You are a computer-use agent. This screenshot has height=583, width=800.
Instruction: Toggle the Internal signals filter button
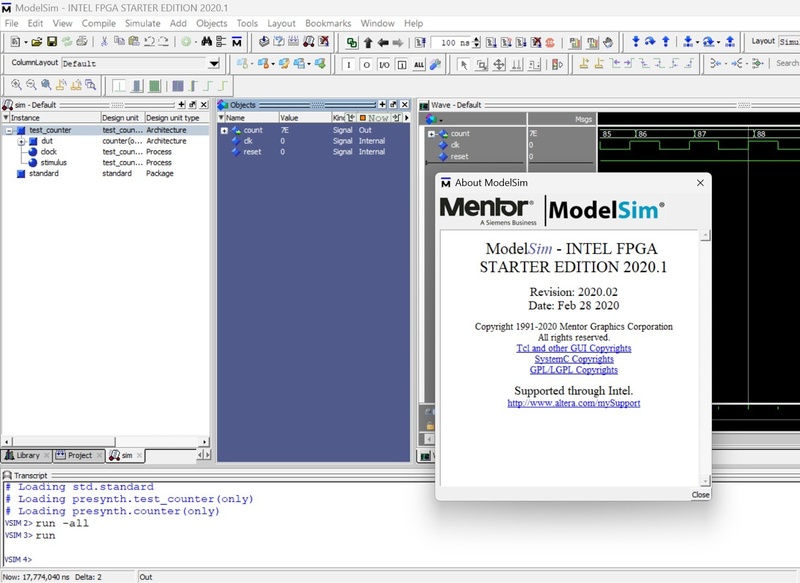pos(402,65)
